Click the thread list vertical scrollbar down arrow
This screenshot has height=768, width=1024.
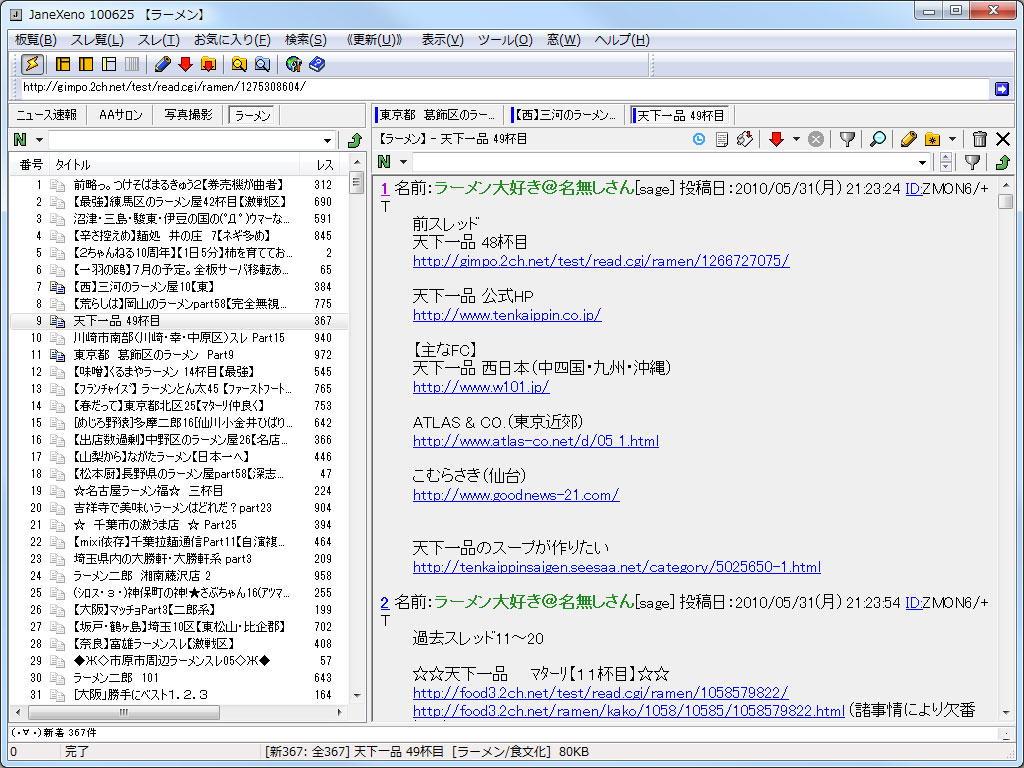tap(357, 696)
